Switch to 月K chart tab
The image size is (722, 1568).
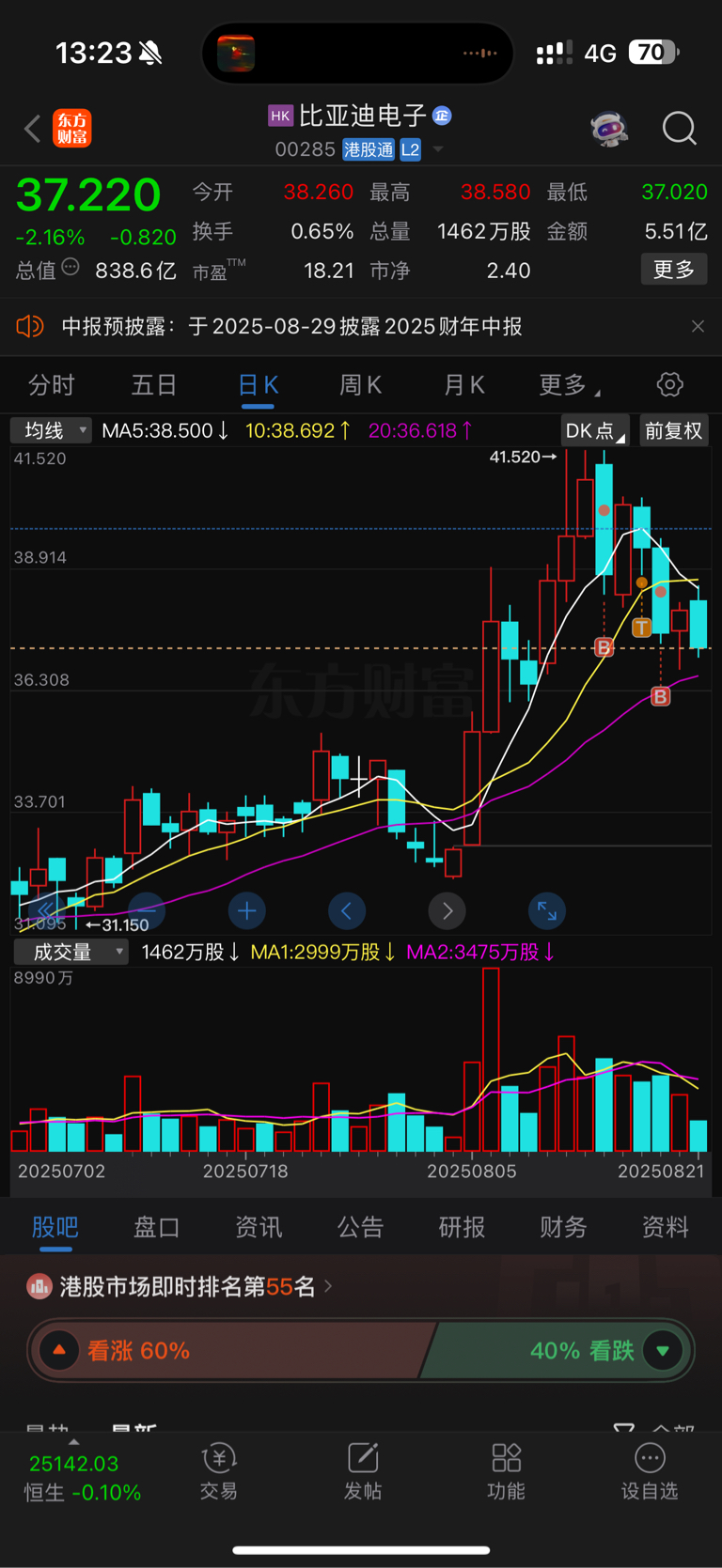pyautogui.click(x=463, y=384)
